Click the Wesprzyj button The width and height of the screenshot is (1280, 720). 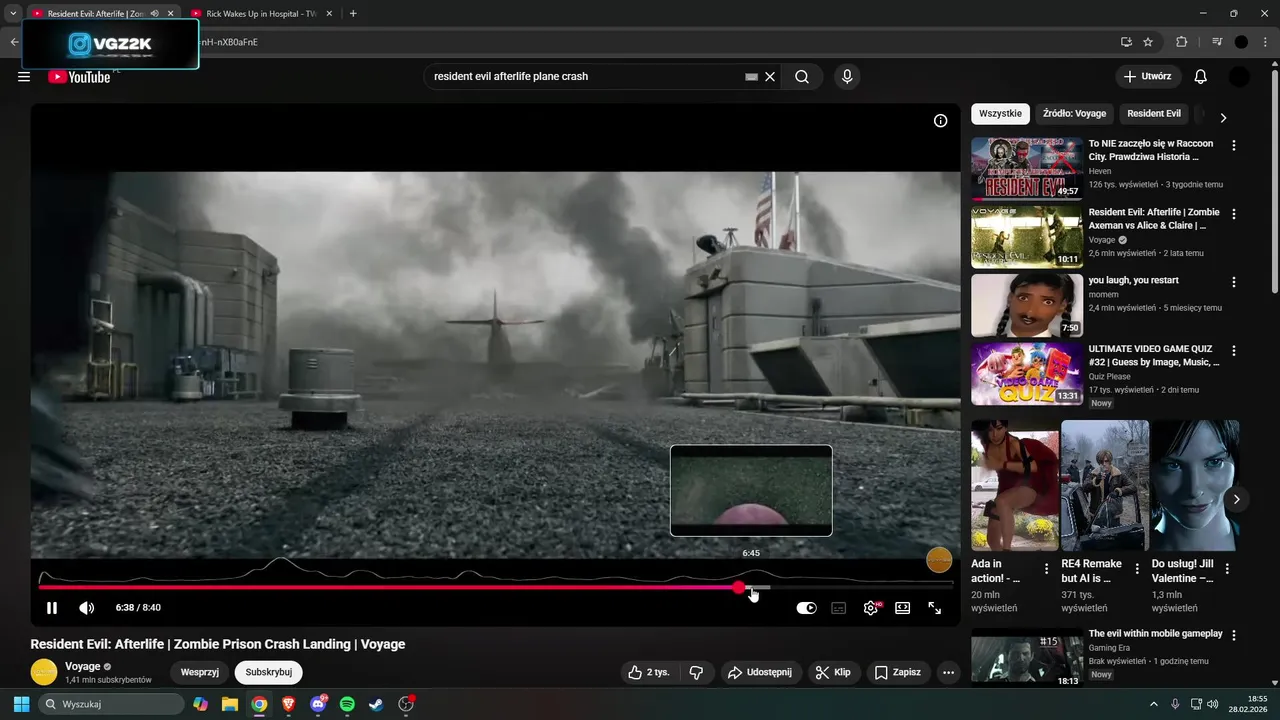pyautogui.click(x=200, y=672)
